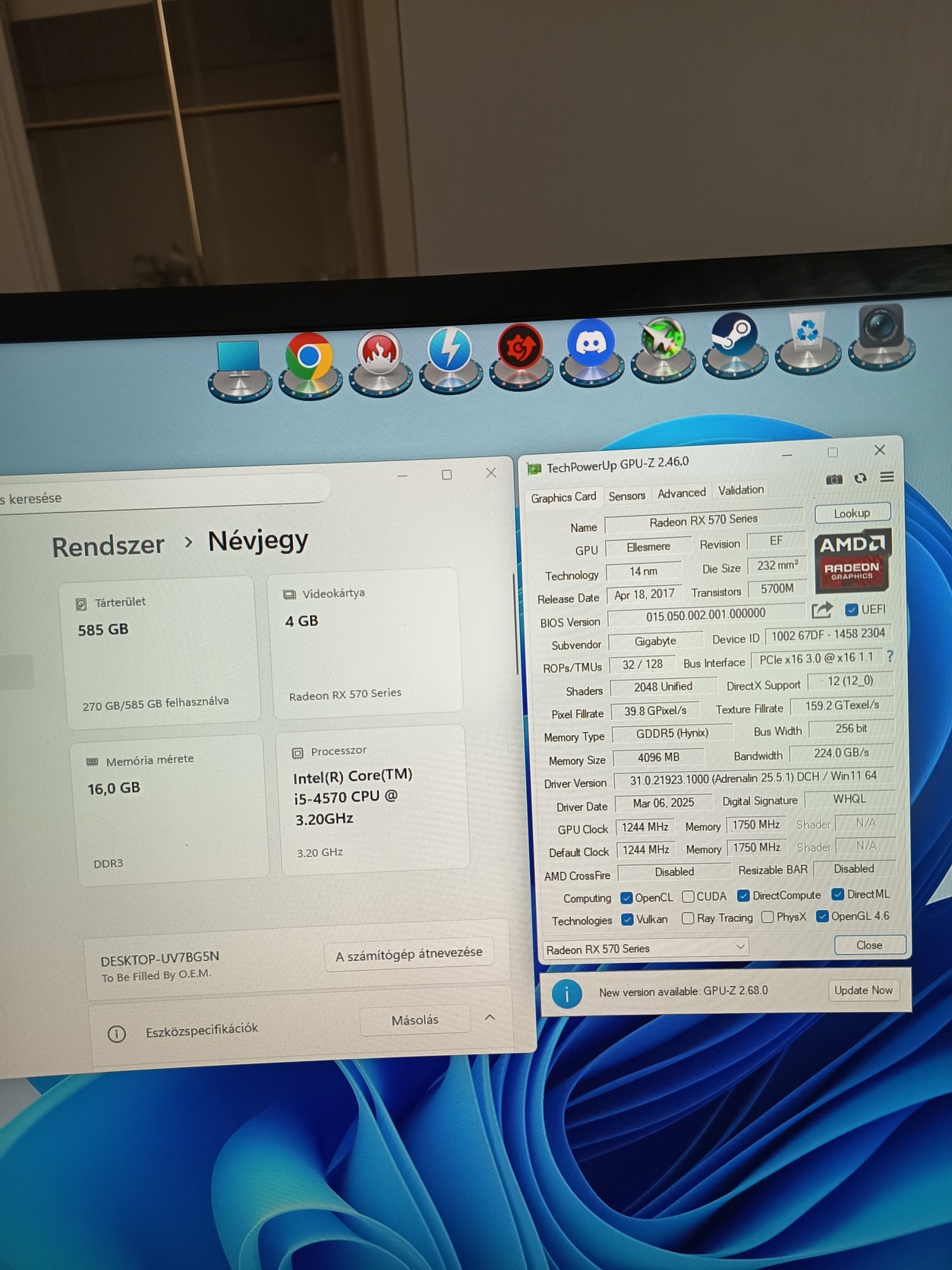This screenshot has width=952, height=1270.
Task: Launch the red gear driver app
Action: click(521, 355)
